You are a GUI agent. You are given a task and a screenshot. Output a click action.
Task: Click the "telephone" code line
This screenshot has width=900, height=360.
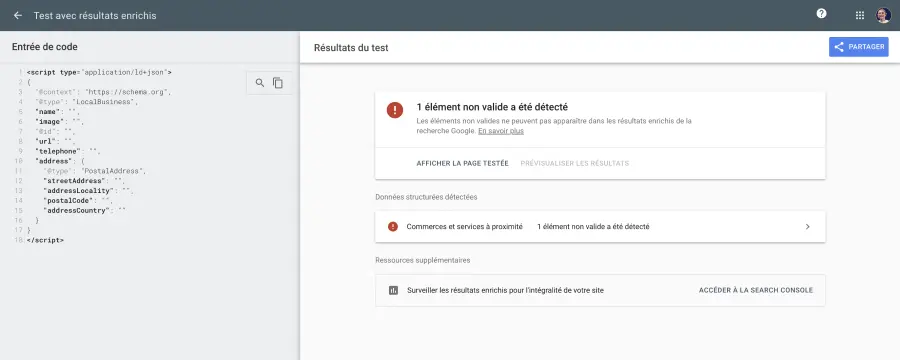[68, 151]
